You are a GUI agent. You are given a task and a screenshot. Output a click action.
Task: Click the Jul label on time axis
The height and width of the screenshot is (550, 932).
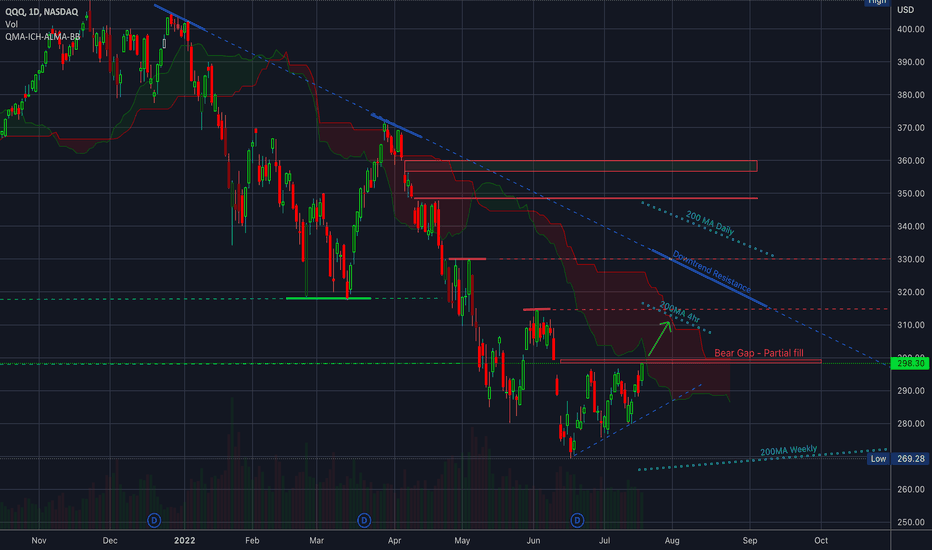click(x=604, y=540)
